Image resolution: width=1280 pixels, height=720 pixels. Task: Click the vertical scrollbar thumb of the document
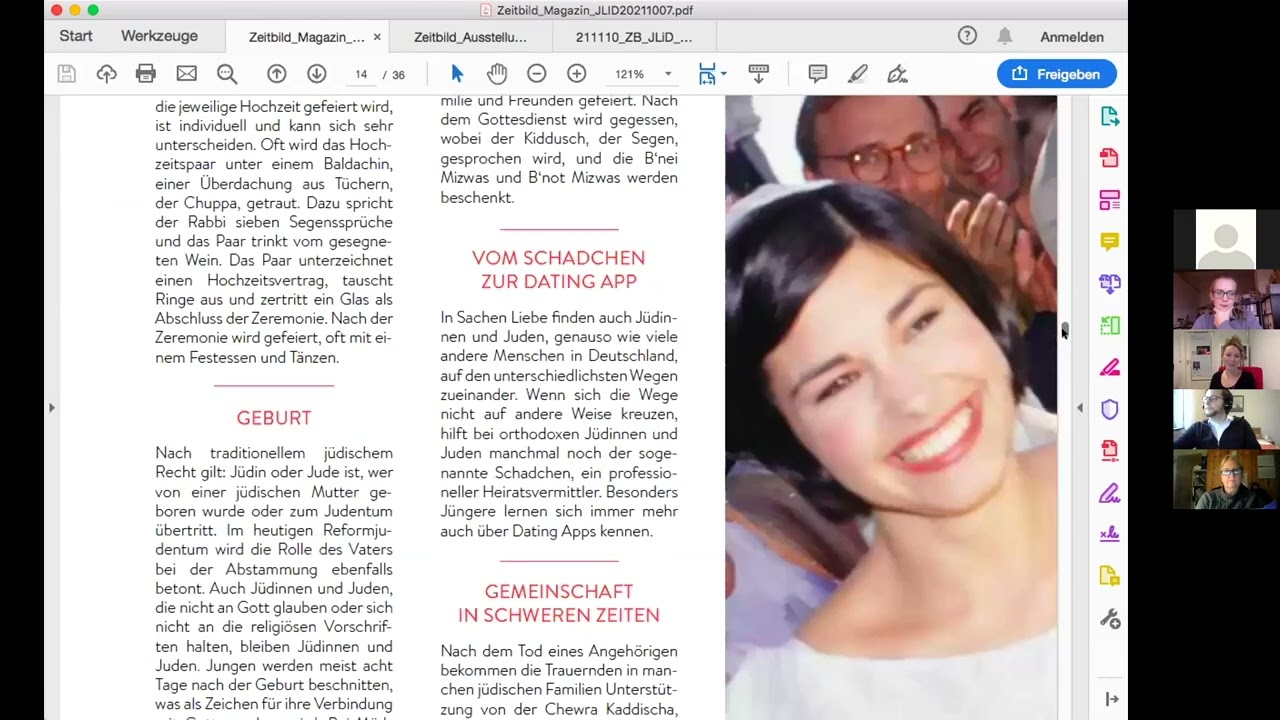[1065, 329]
